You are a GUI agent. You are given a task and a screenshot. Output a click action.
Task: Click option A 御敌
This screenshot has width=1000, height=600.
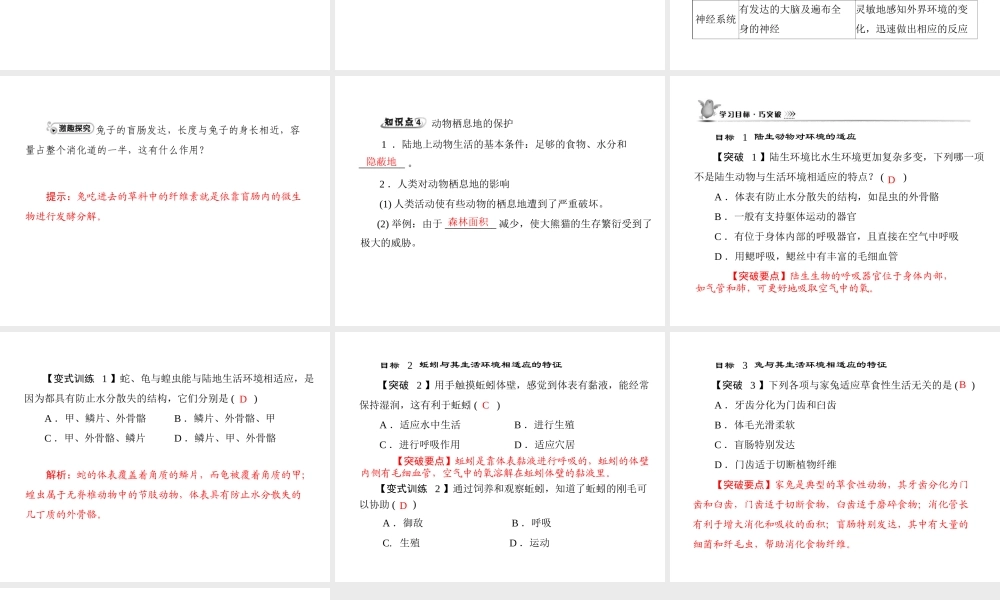coord(402,523)
